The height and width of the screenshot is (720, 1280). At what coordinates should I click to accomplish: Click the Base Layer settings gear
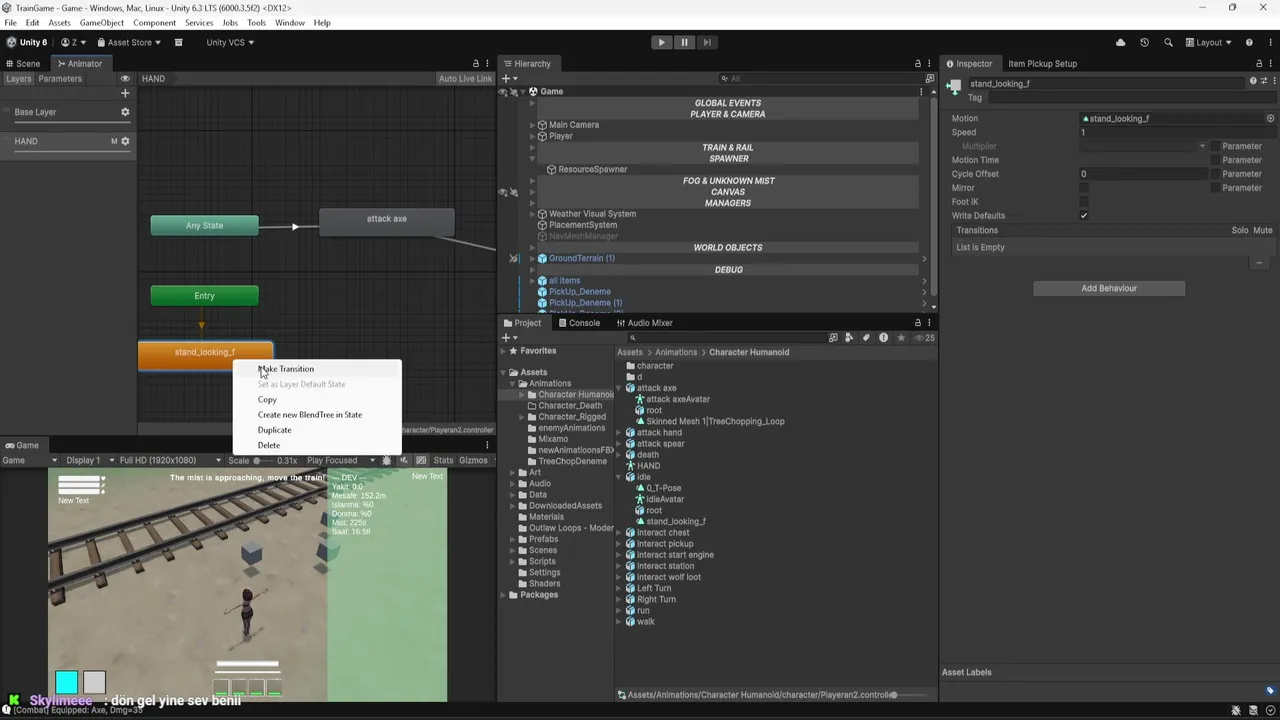[125, 112]
